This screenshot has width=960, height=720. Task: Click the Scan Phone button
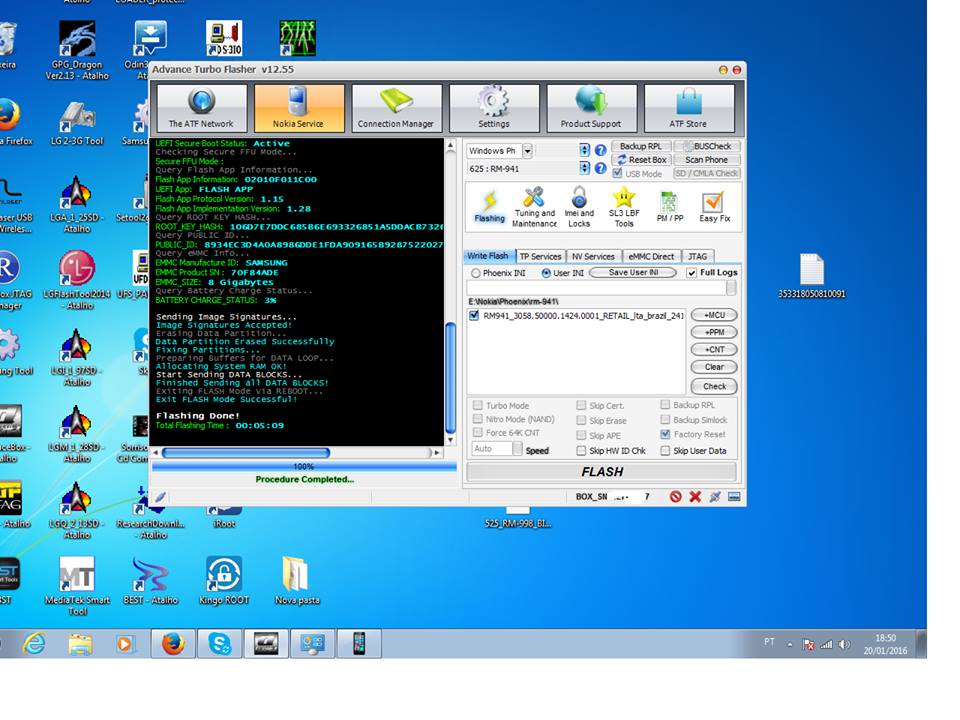click(707, 160)
